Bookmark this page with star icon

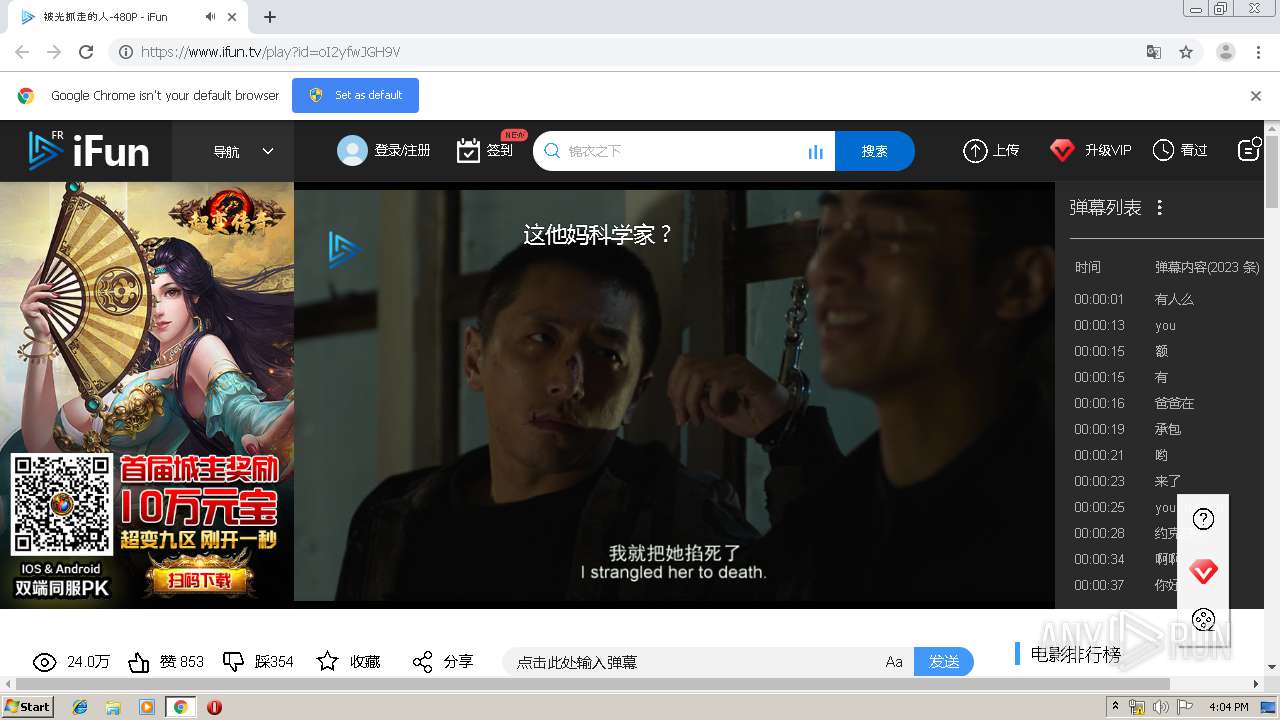tap(1186, 52)
